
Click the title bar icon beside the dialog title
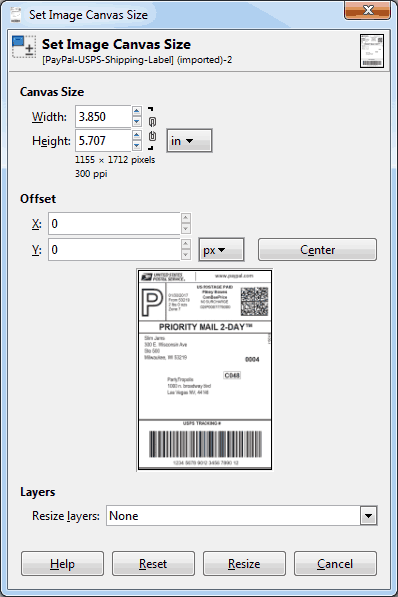(x=16, y=14)
